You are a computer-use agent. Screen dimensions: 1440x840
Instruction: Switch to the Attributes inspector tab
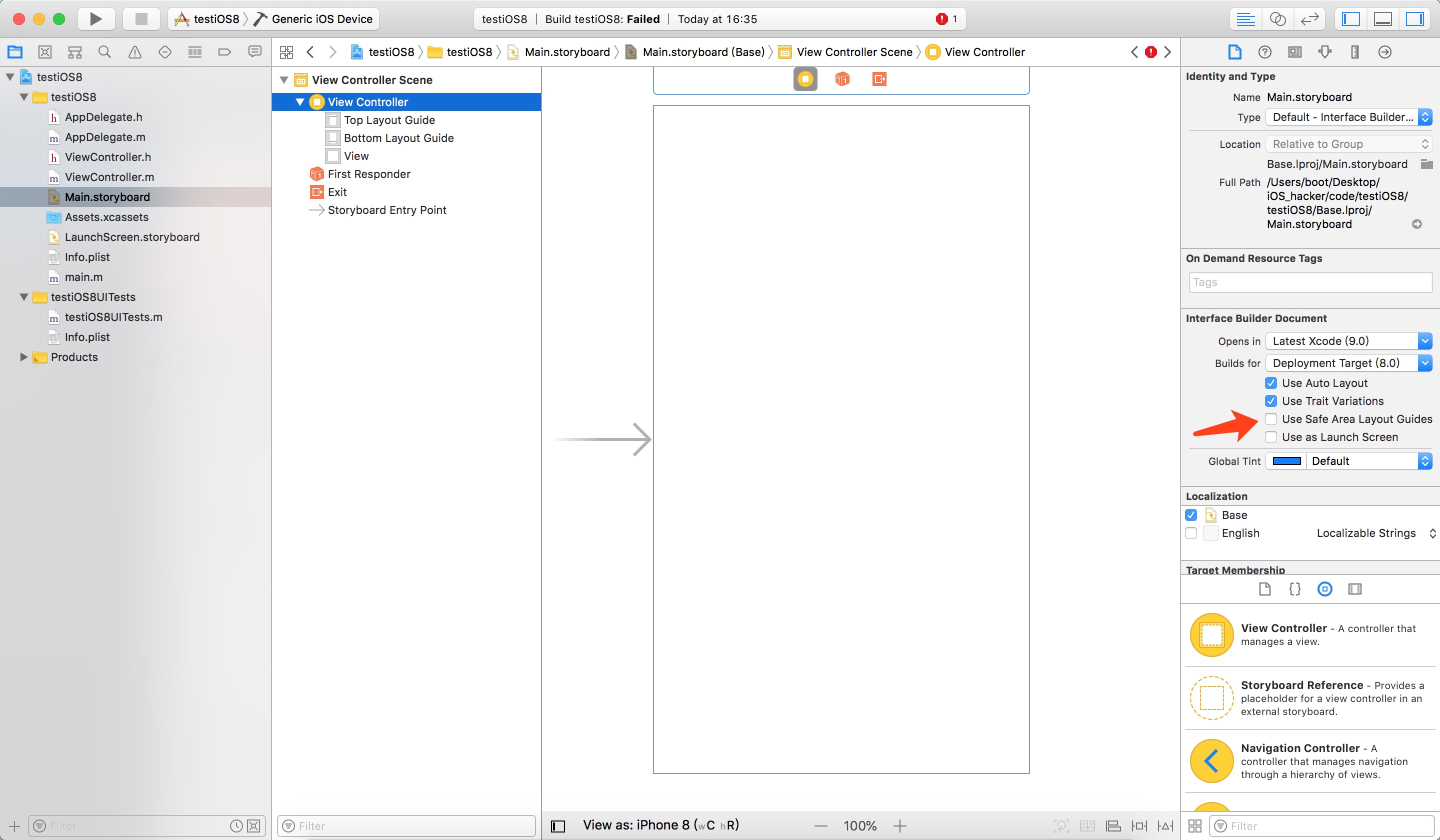click(x=1324, y=52)
